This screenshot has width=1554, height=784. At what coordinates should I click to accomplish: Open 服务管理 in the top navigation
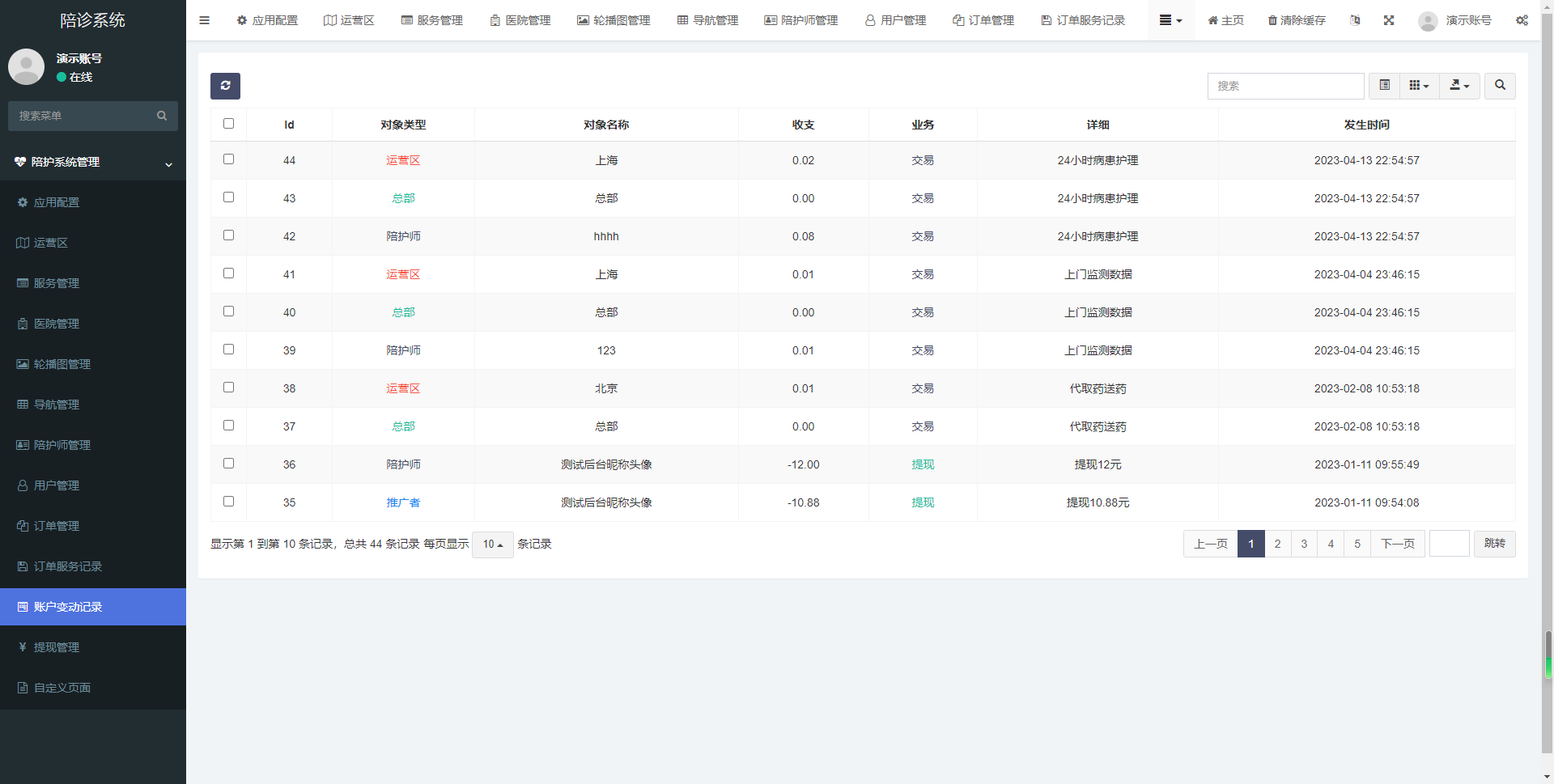[431, 20]
